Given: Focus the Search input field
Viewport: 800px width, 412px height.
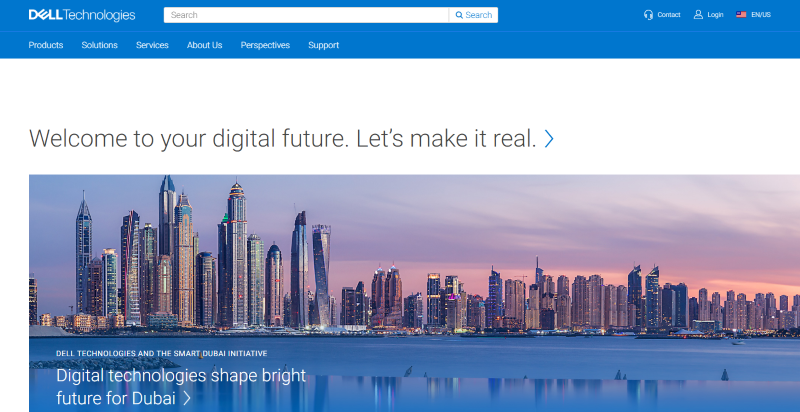Looking at the screenshot, I should (306, 15).
